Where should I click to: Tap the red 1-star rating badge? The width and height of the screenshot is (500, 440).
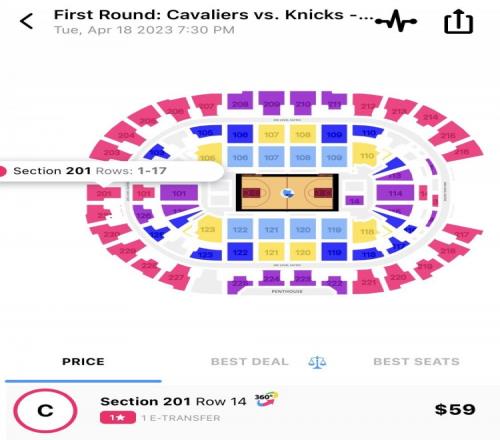click(x=118, y=417)
